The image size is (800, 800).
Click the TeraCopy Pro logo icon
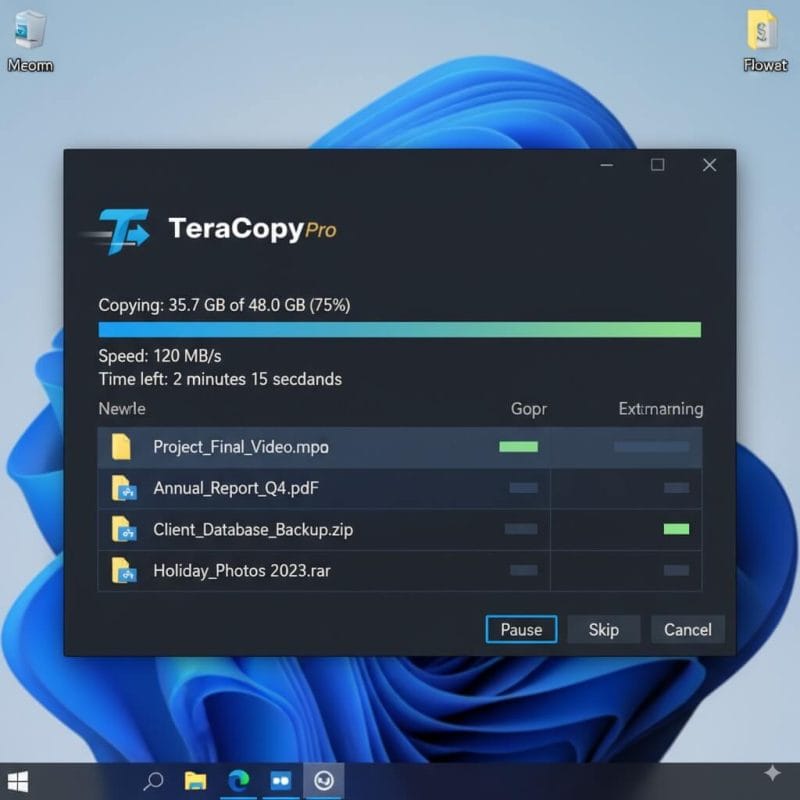120,231
